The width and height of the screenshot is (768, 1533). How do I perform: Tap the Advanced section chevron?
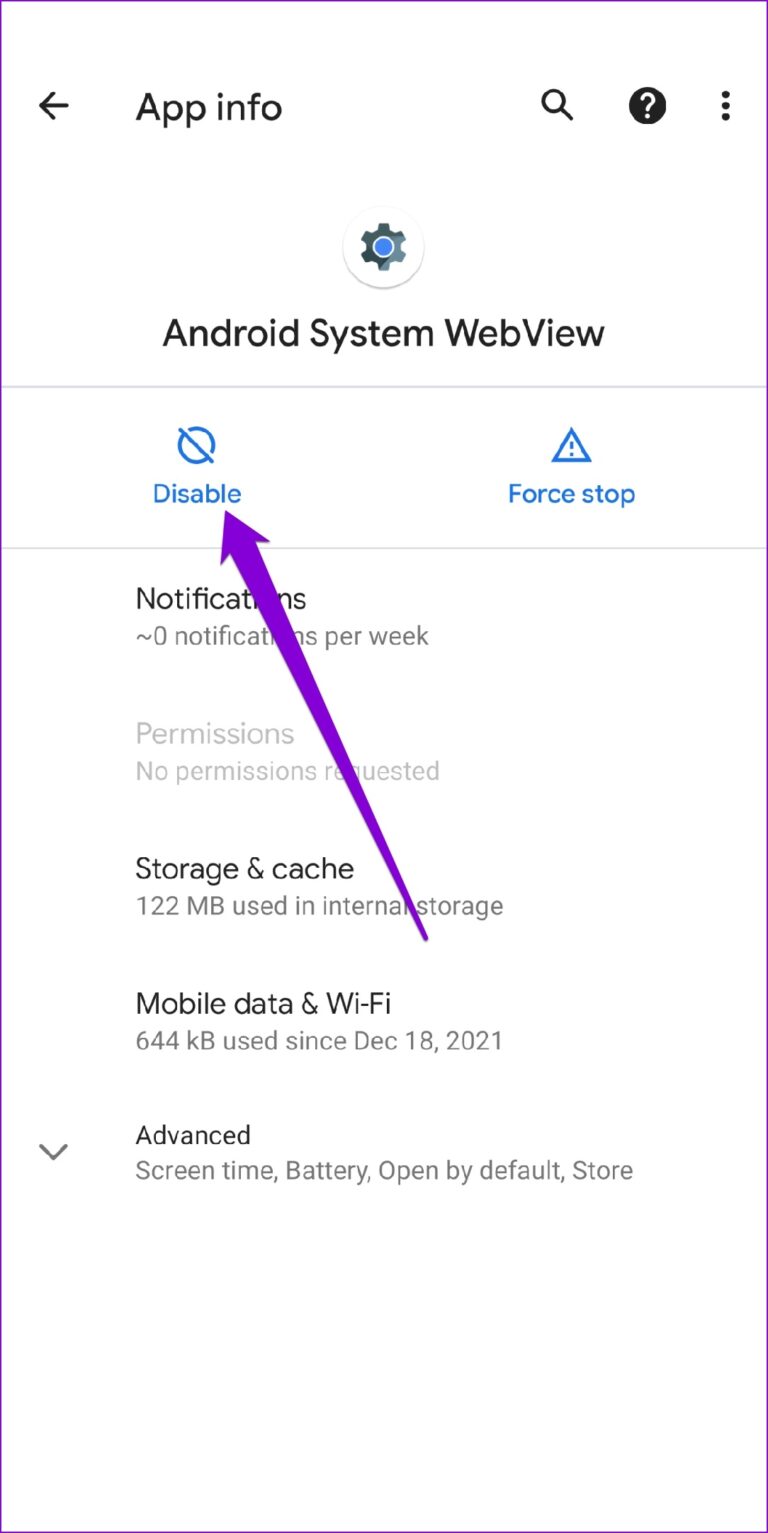[x=53, y=1151]
